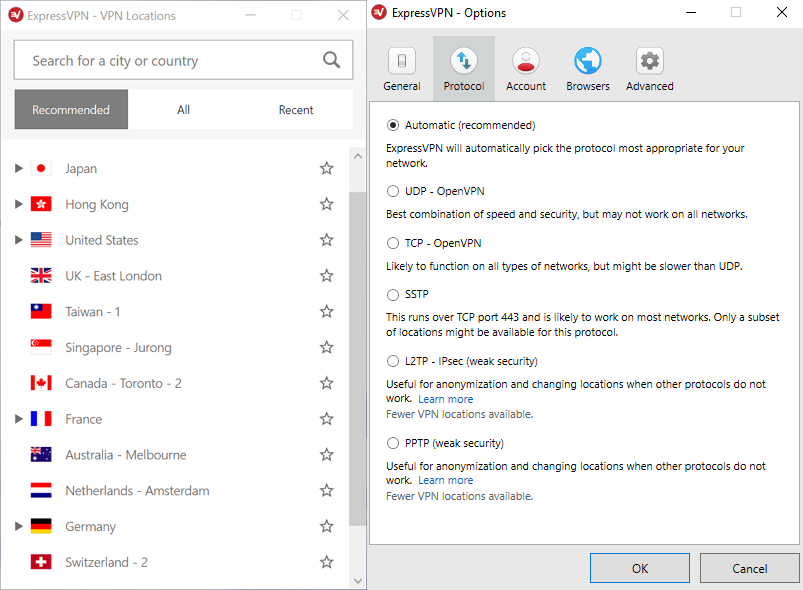Expand Germany server locations
803x590 pixels.
[18, 526]
